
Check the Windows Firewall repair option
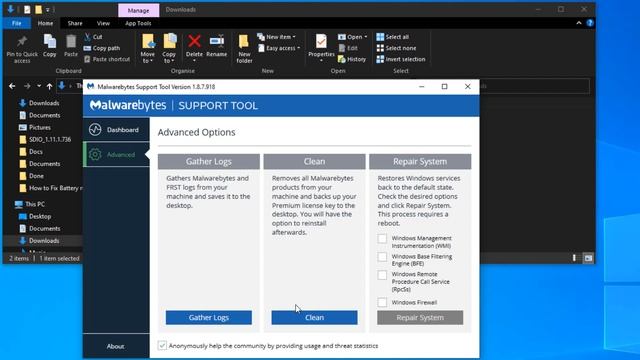[382, 302]
